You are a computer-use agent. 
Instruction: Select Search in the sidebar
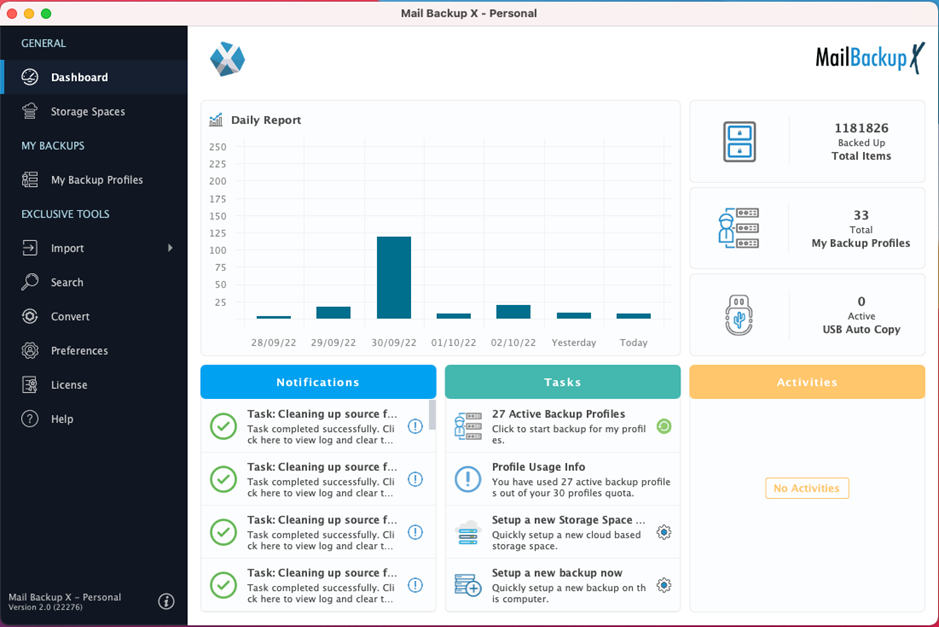tap(94, 282)
